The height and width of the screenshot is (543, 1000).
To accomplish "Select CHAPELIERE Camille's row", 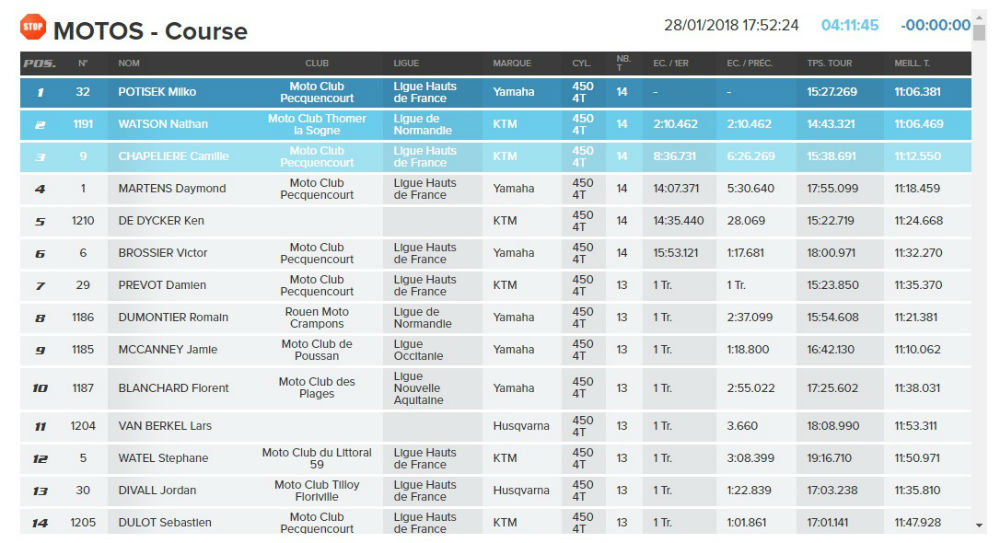I will [173, 156].
